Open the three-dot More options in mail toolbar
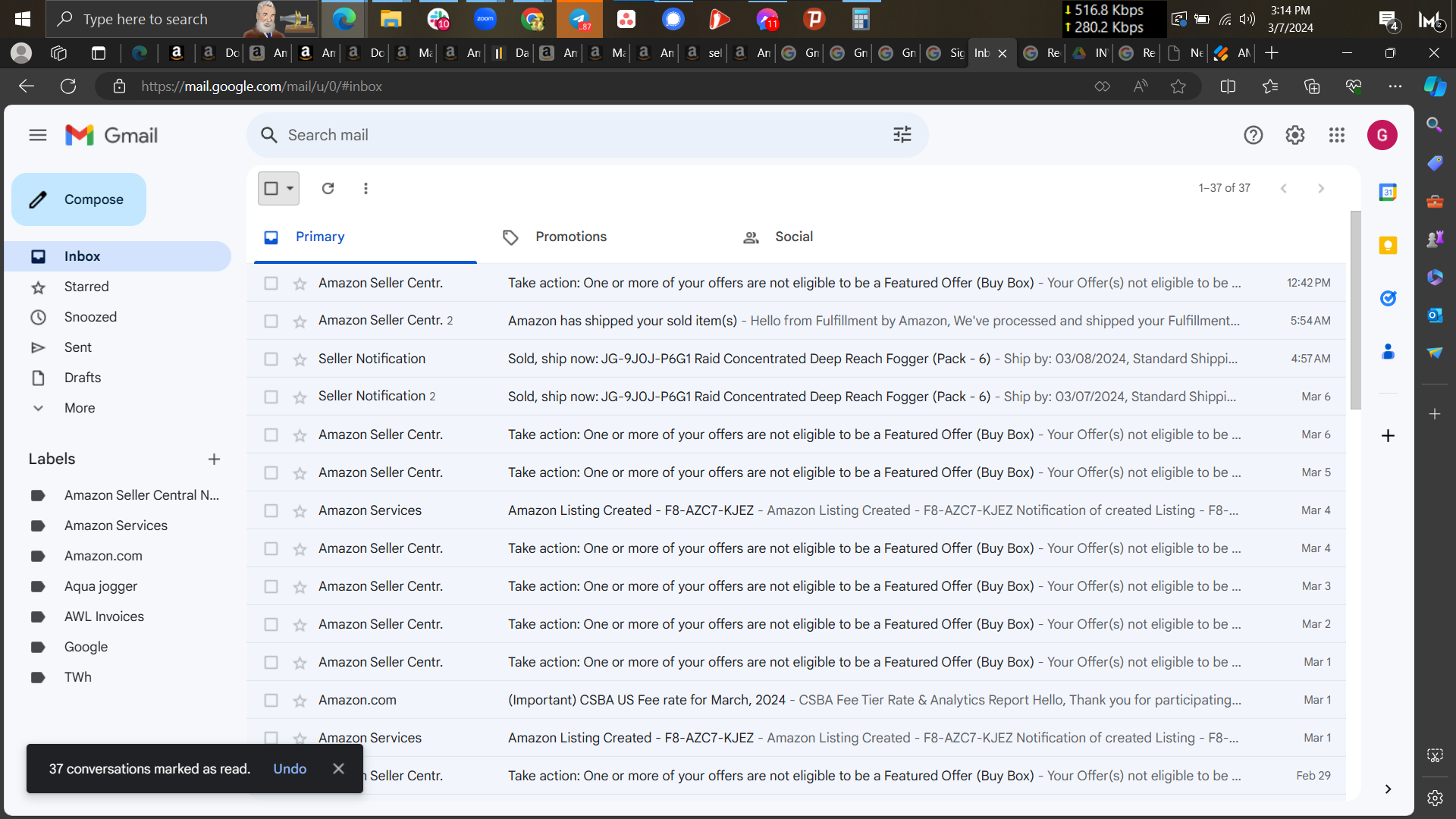 click(366, 188)
